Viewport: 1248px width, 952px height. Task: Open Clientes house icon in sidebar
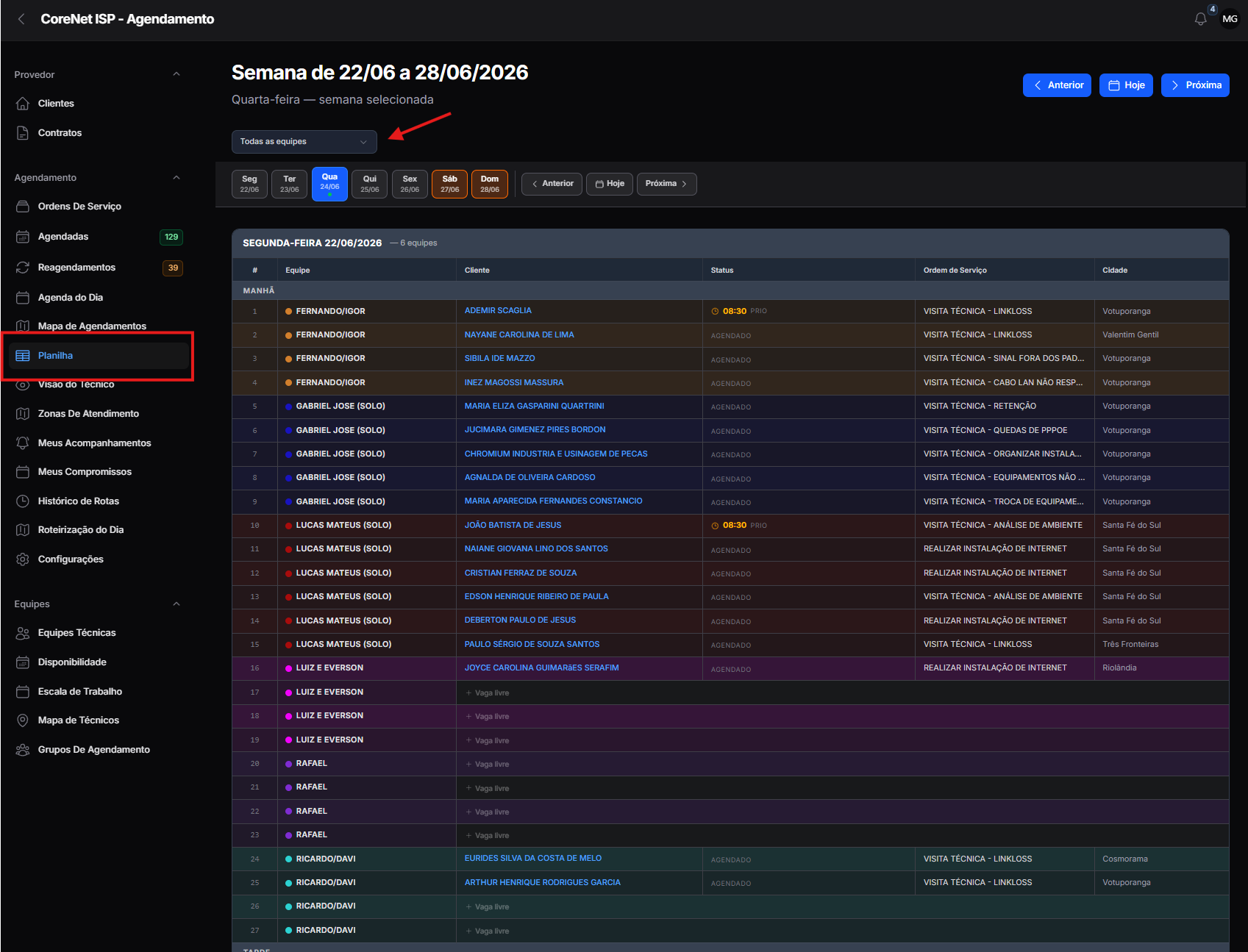coord(23,104)
